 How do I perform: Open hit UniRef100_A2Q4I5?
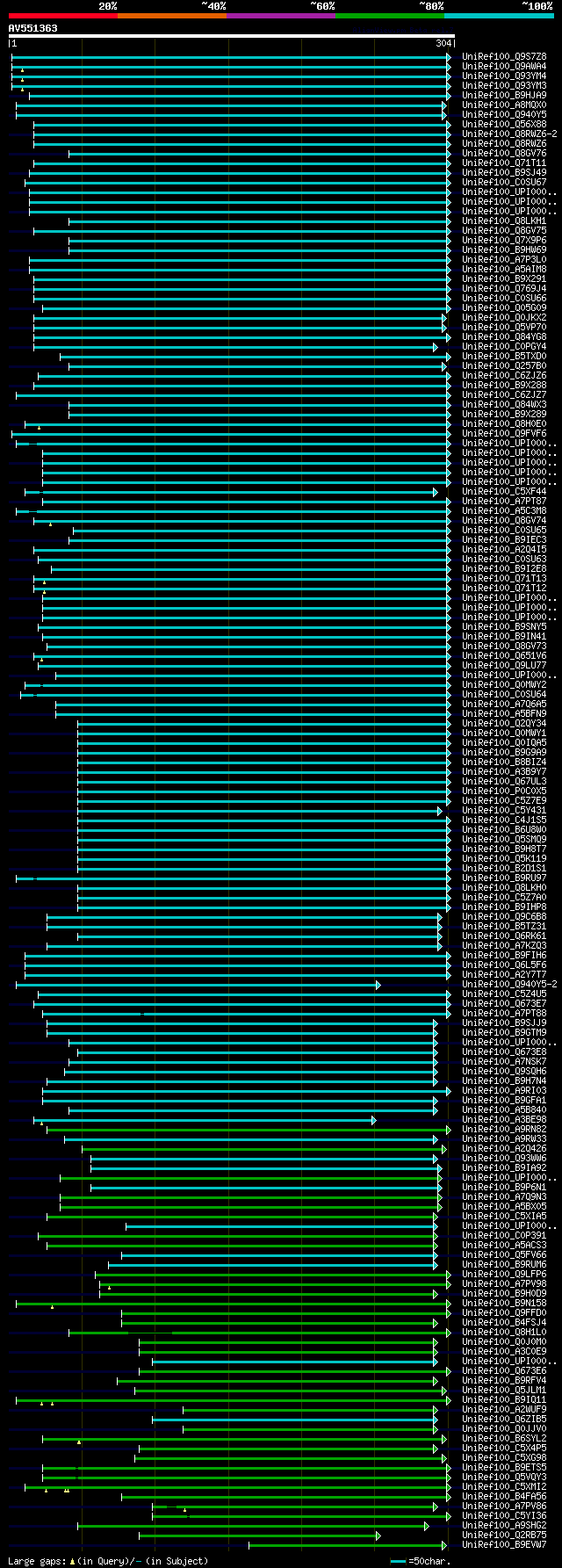pos(504,549)
